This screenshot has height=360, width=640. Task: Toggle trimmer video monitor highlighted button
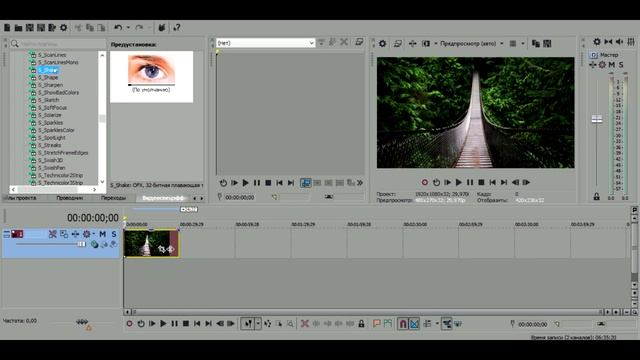pos(305,183)
